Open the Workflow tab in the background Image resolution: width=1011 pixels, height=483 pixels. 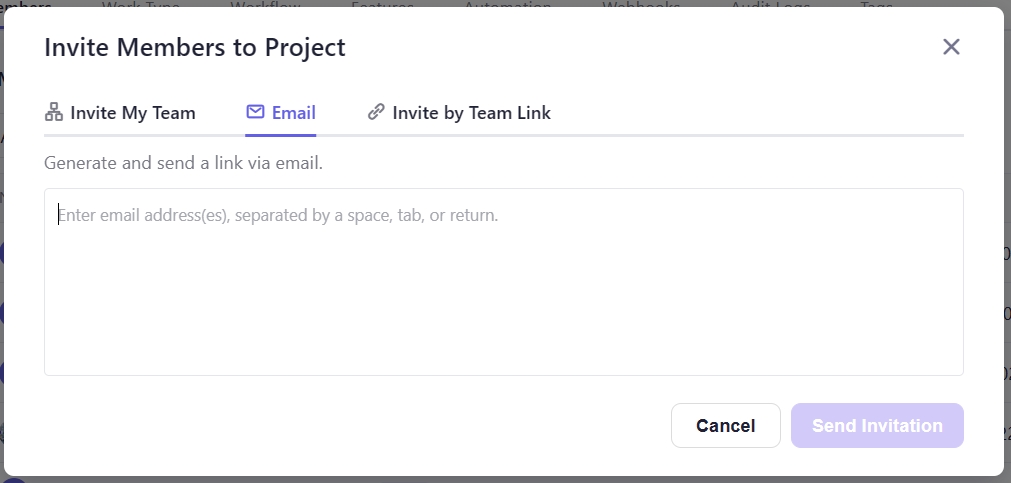point(265,4)
